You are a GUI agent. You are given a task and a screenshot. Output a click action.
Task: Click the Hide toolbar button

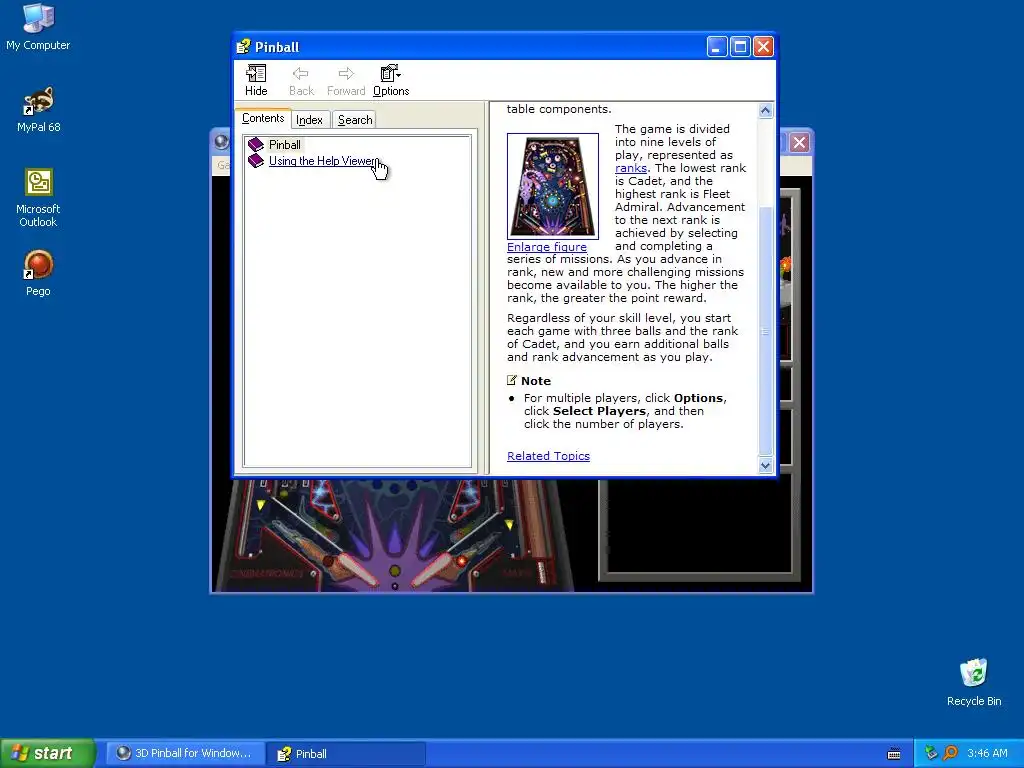[x=256, y=80]
